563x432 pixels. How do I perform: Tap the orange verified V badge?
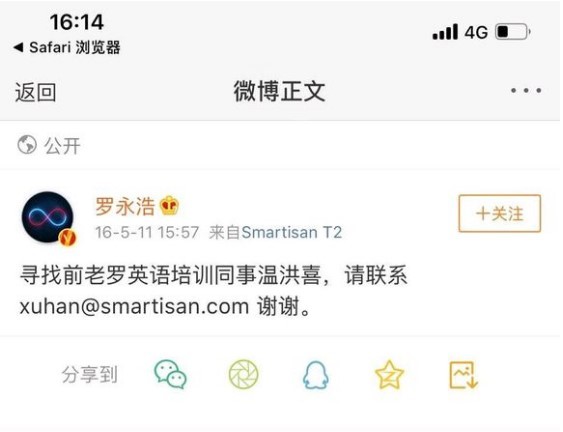(x=68, y=237)
